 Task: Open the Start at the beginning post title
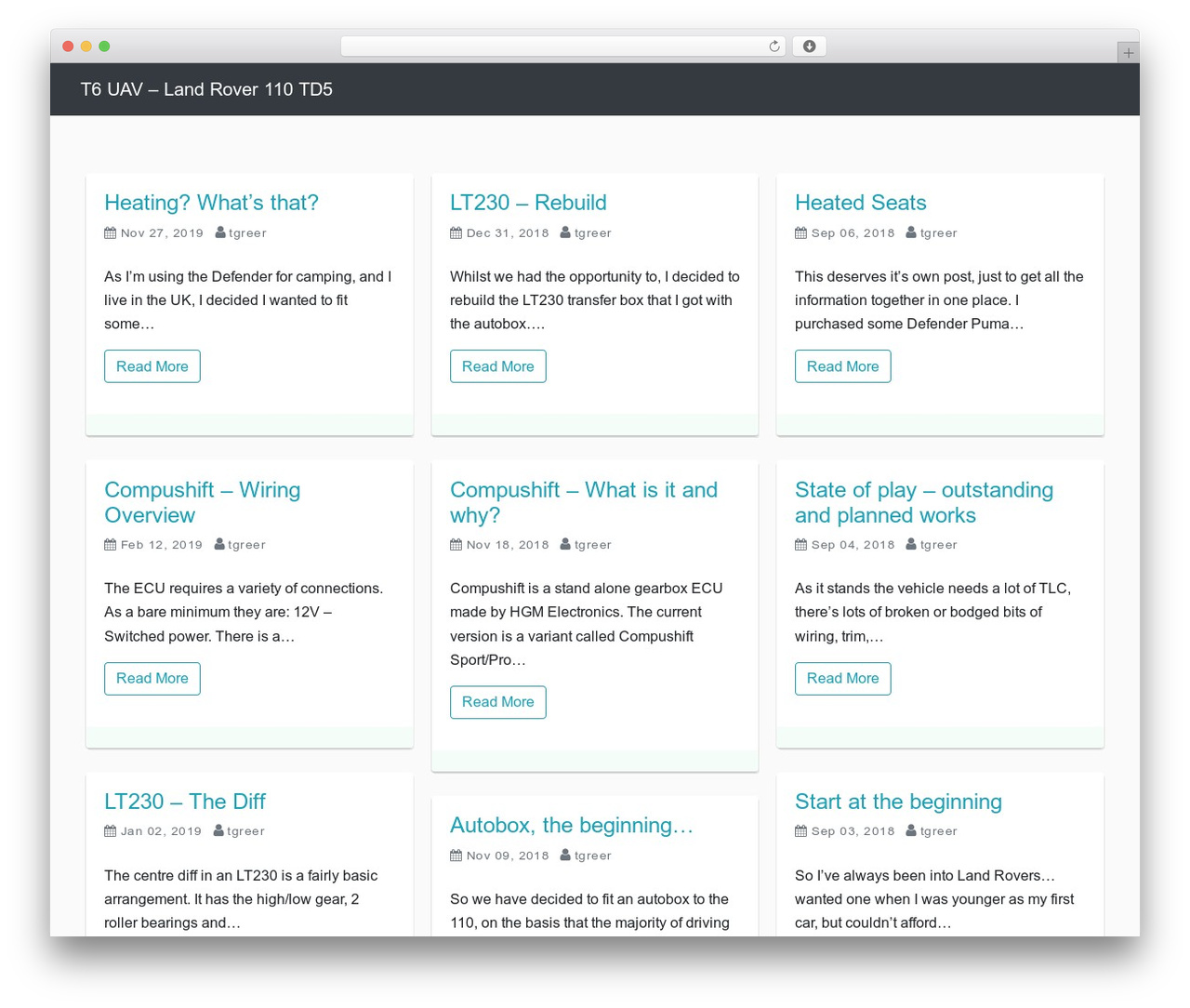click(898, 802)
